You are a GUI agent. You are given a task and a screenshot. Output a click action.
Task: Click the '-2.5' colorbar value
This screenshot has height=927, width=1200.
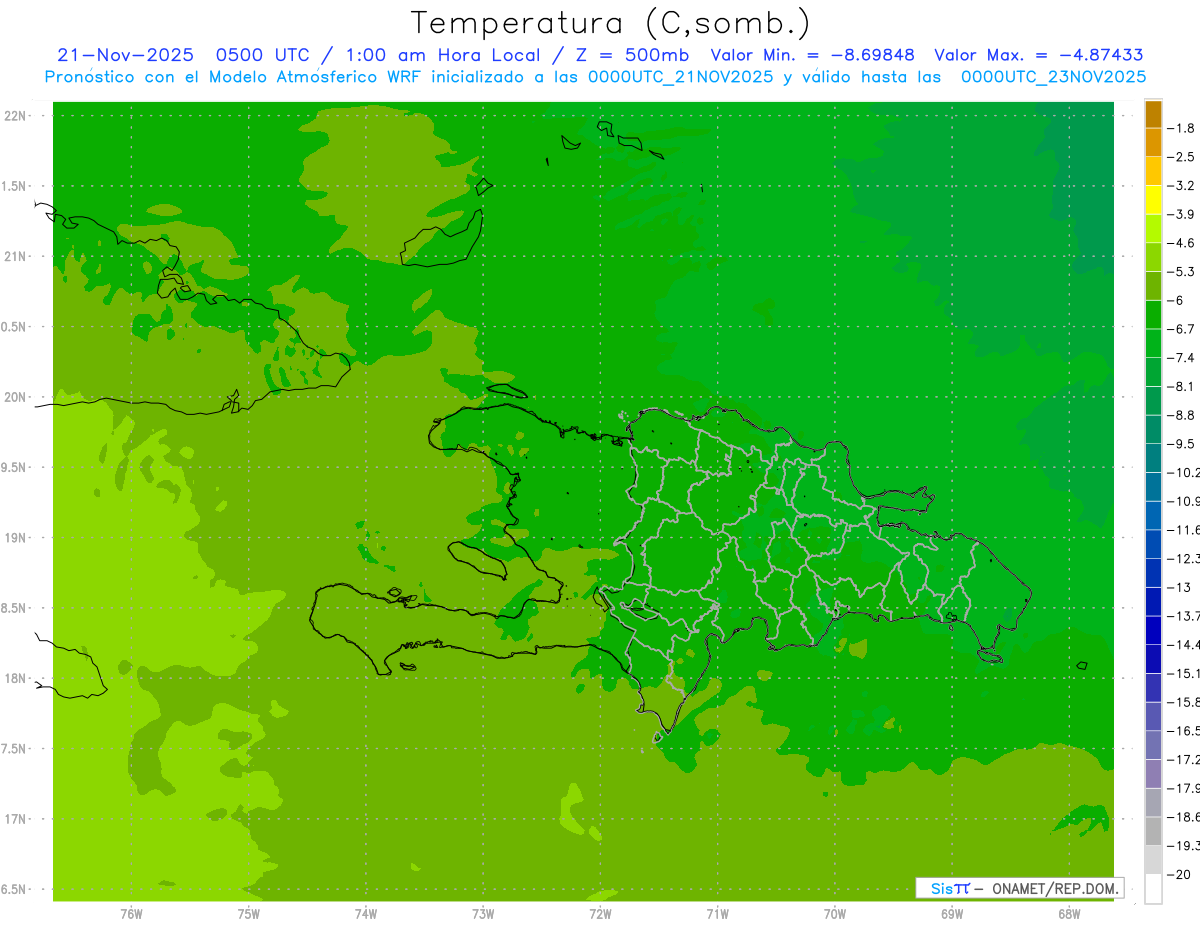(x=1182, y=157)
